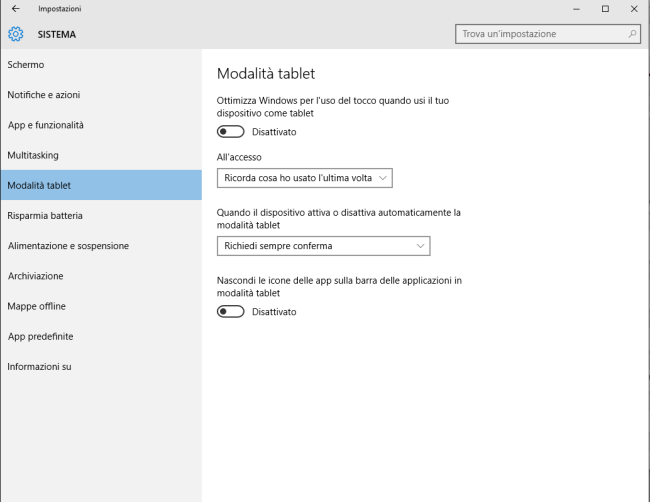This screenshot has height=502, width=650.
Task: Toggle hide app icons on taskbar switch
Action: tap(230, 312)
